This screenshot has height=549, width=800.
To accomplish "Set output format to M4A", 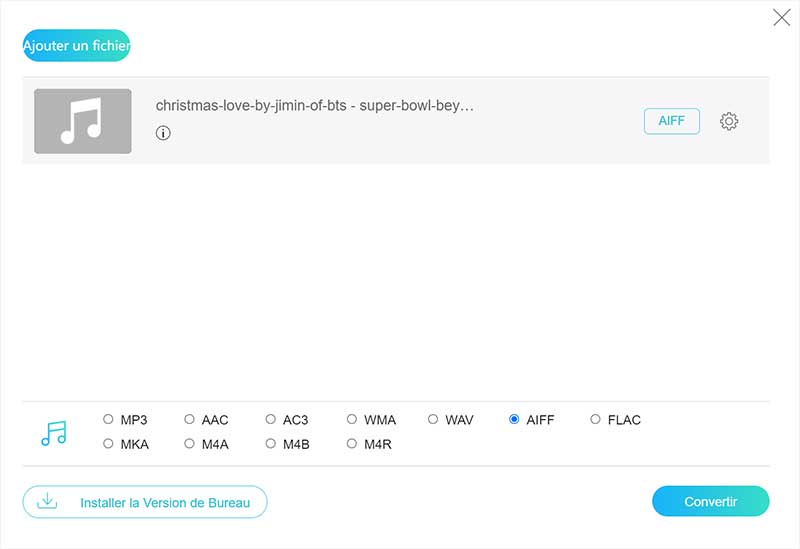I will pyautogui.click(x=189, y=444).
